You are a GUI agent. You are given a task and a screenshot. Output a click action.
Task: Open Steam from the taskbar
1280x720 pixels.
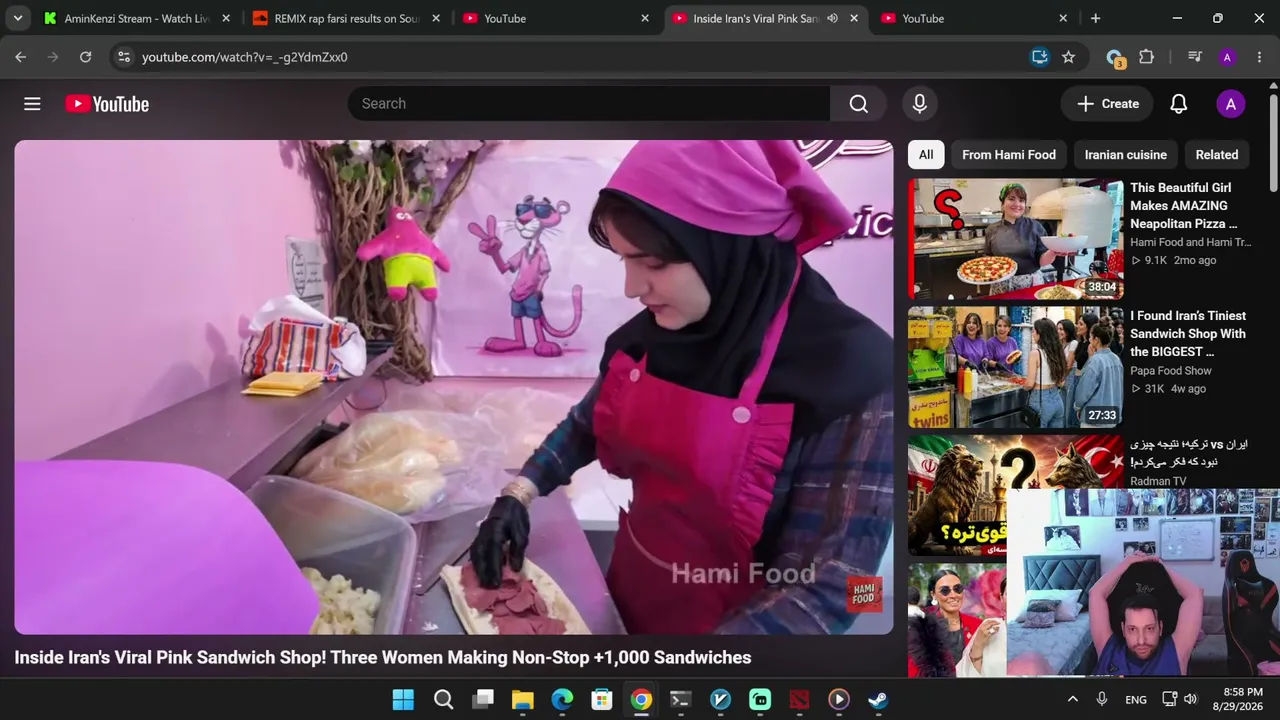pos(878,700)
